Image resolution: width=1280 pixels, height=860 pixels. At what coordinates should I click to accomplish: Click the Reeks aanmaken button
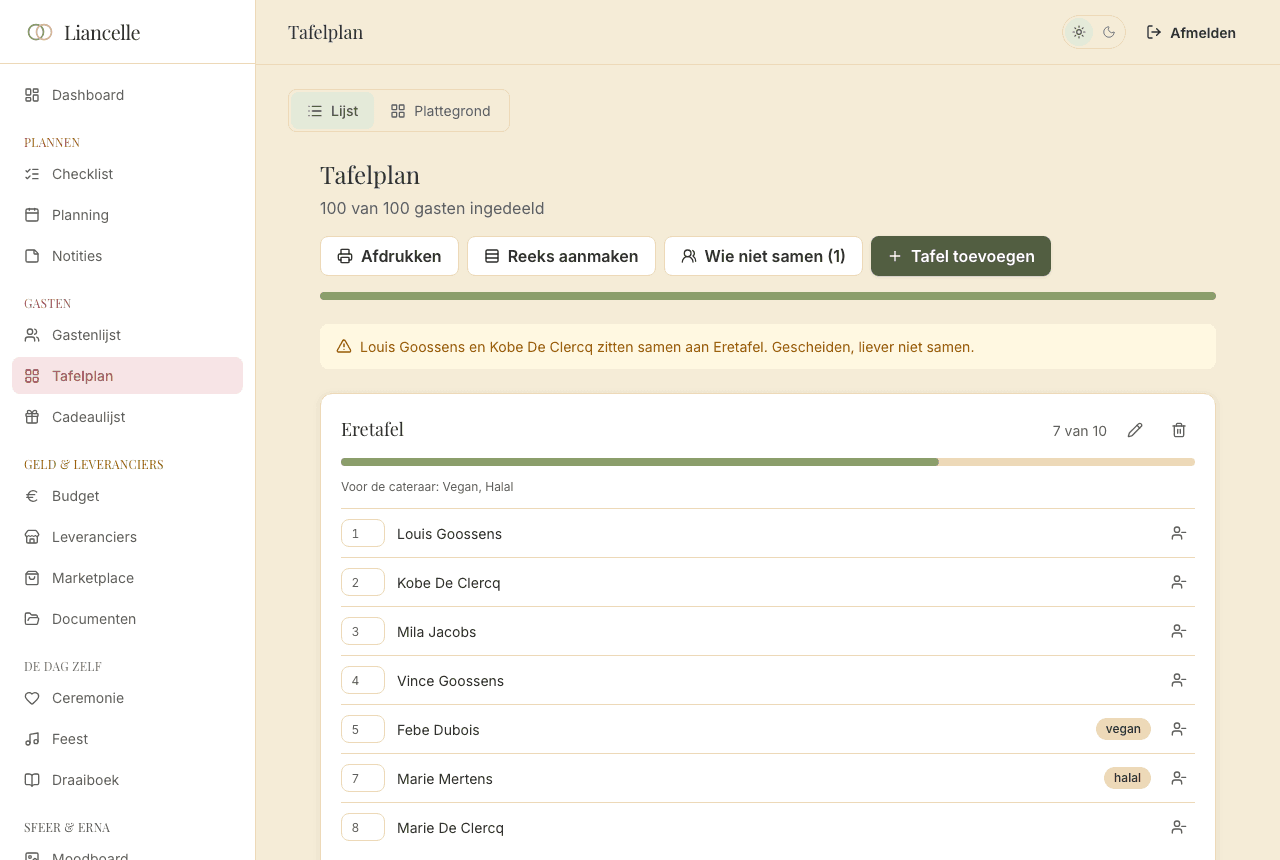(x=561, y=256)
